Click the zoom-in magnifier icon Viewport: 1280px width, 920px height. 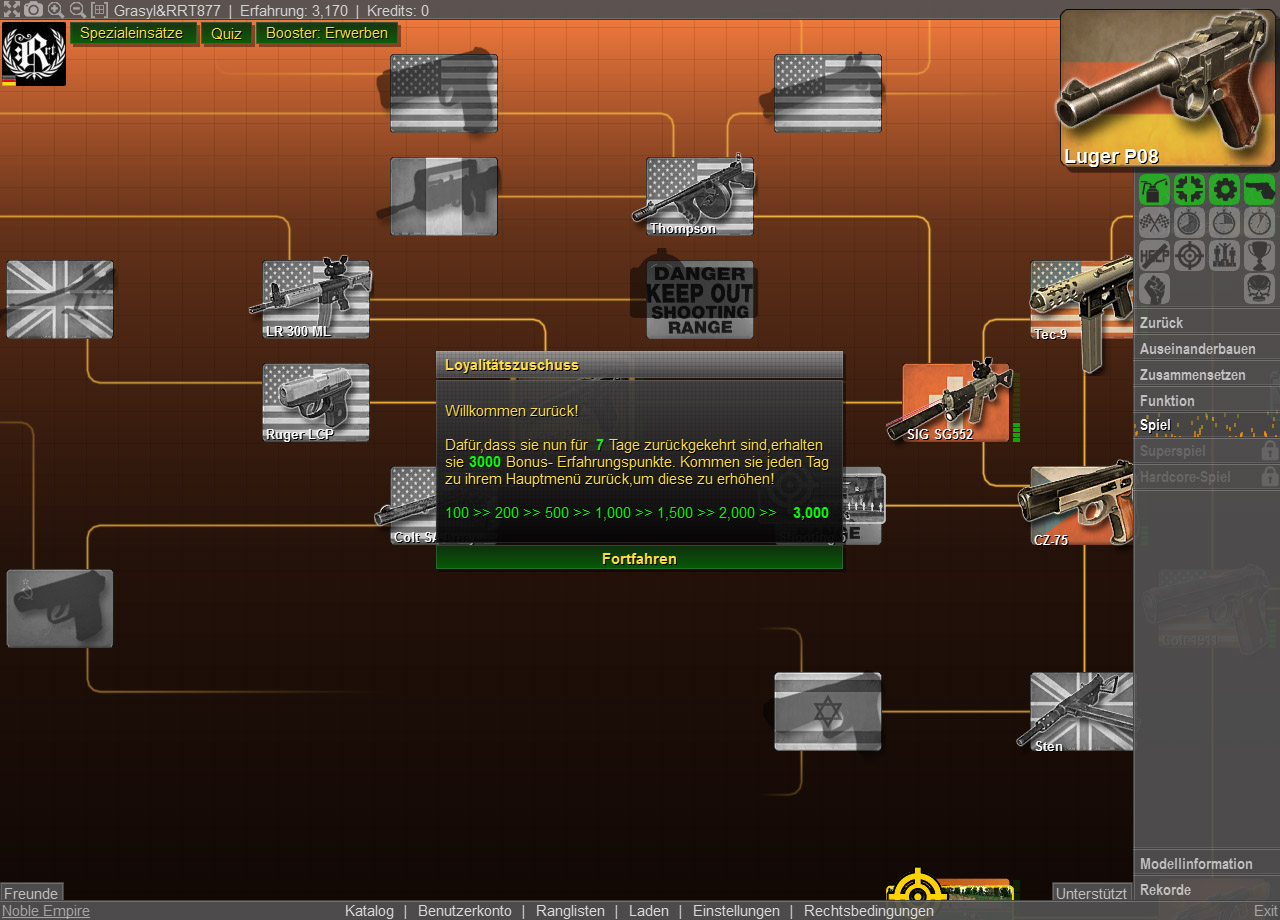pyautogui.click(x=56, y=9)
